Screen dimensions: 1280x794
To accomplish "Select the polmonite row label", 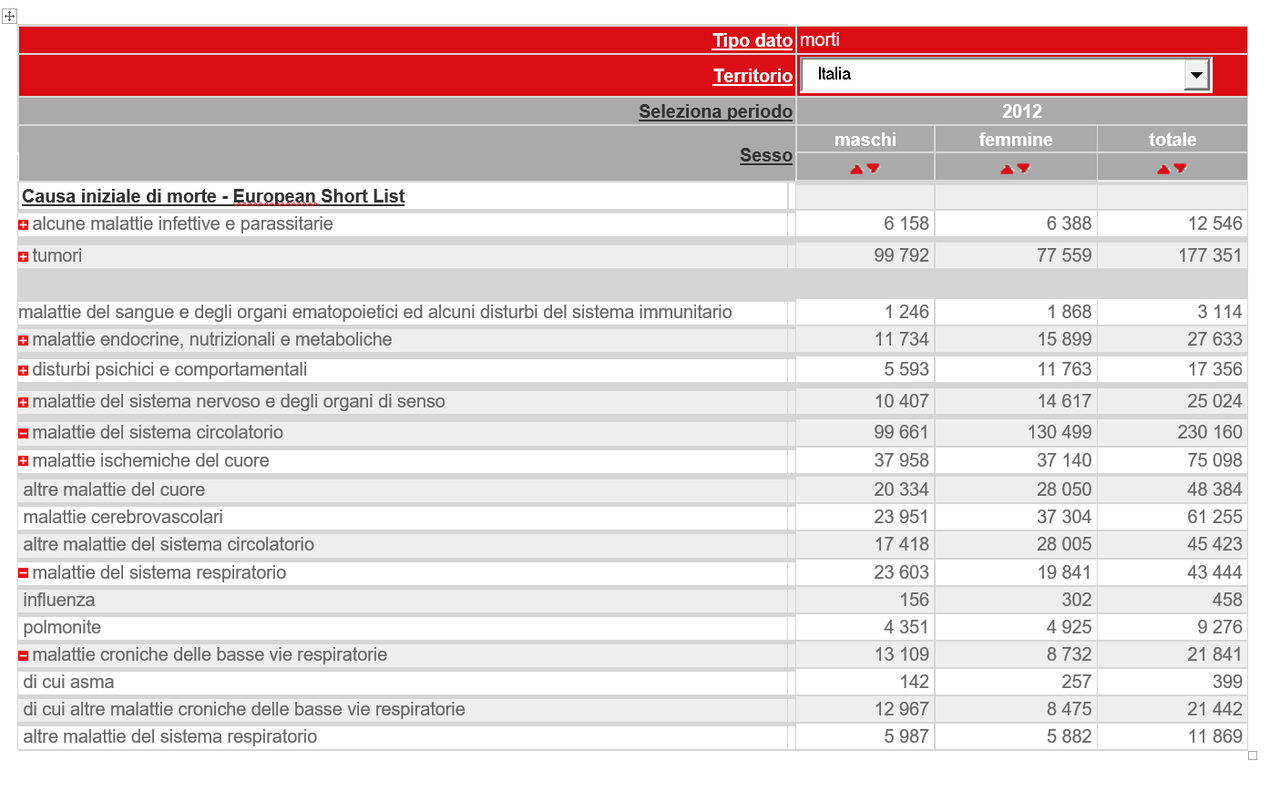I will 62,627.
